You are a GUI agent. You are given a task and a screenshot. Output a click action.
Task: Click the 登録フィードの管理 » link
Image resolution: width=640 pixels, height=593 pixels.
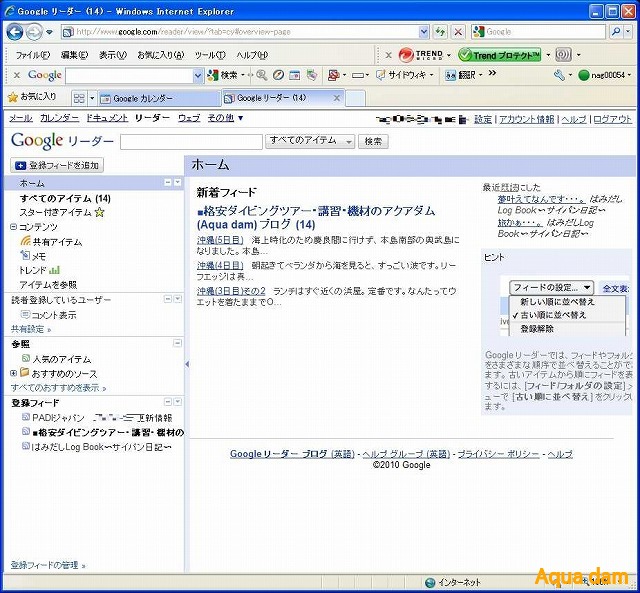coord(48,565)
